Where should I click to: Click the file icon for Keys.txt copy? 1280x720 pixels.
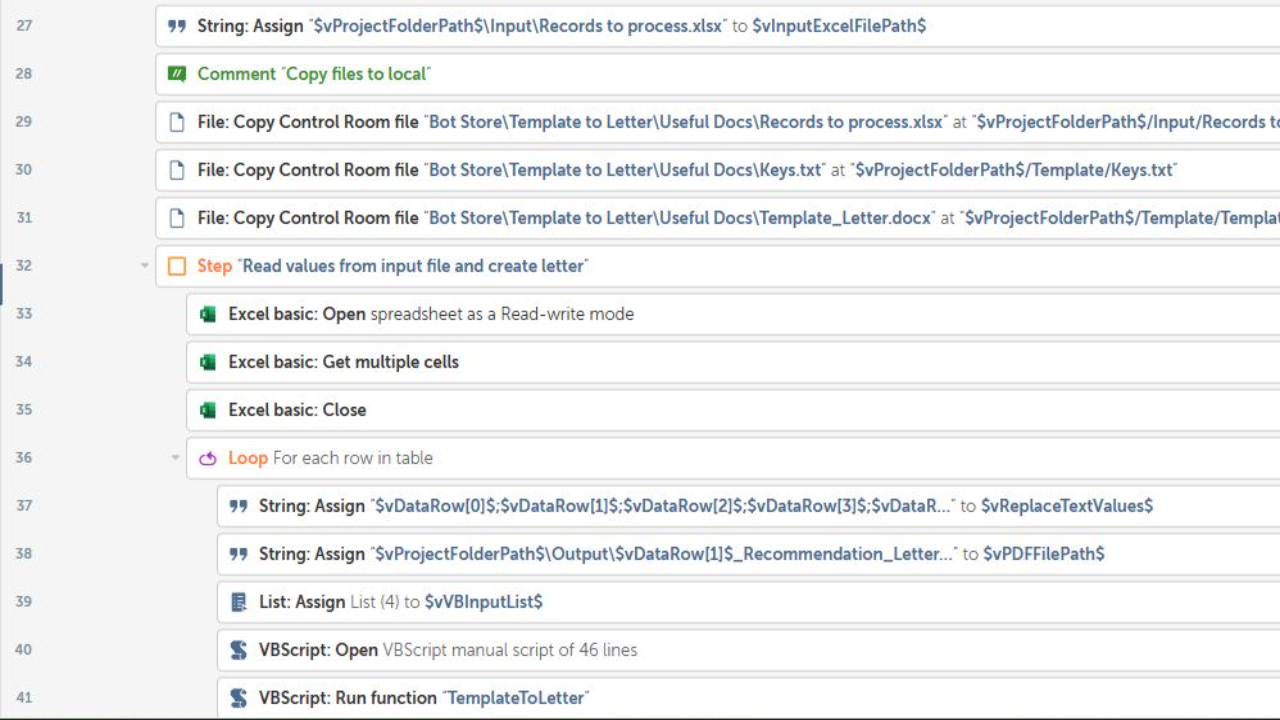[x=177, y=170]
